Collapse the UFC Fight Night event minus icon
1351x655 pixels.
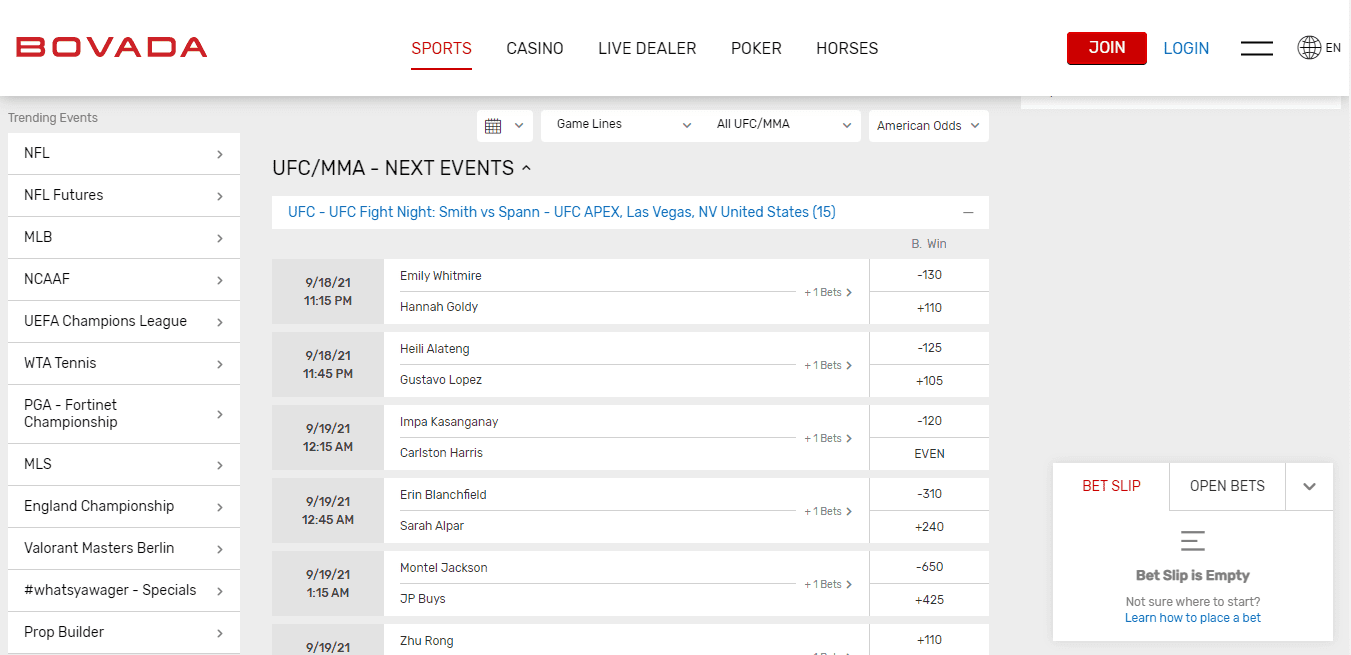pyautogui.click(x=968, y=213)
